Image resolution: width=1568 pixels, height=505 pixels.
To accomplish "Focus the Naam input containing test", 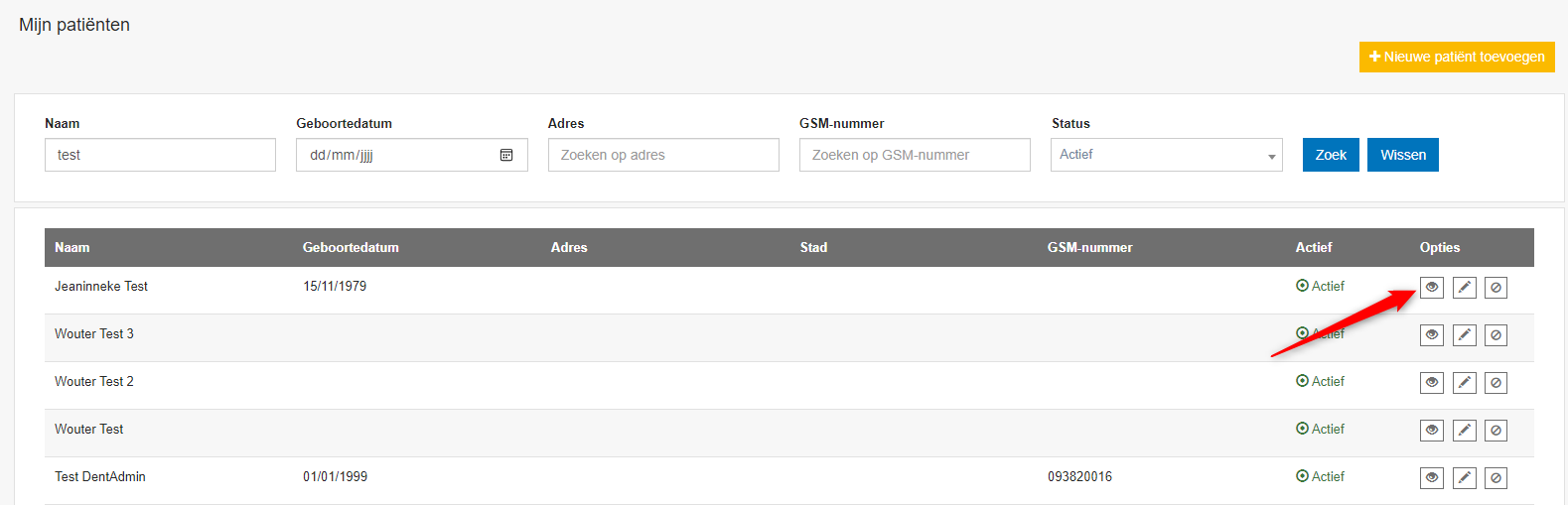I will click(160, 155).
